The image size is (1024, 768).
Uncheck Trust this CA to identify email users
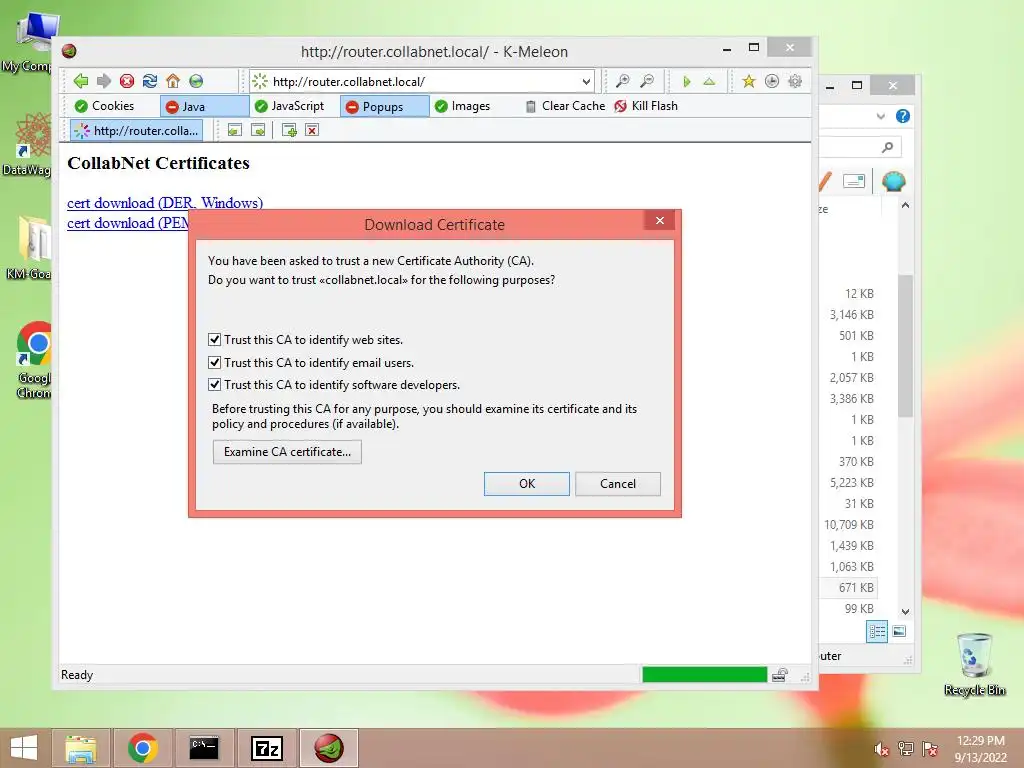tap(214, 362)
